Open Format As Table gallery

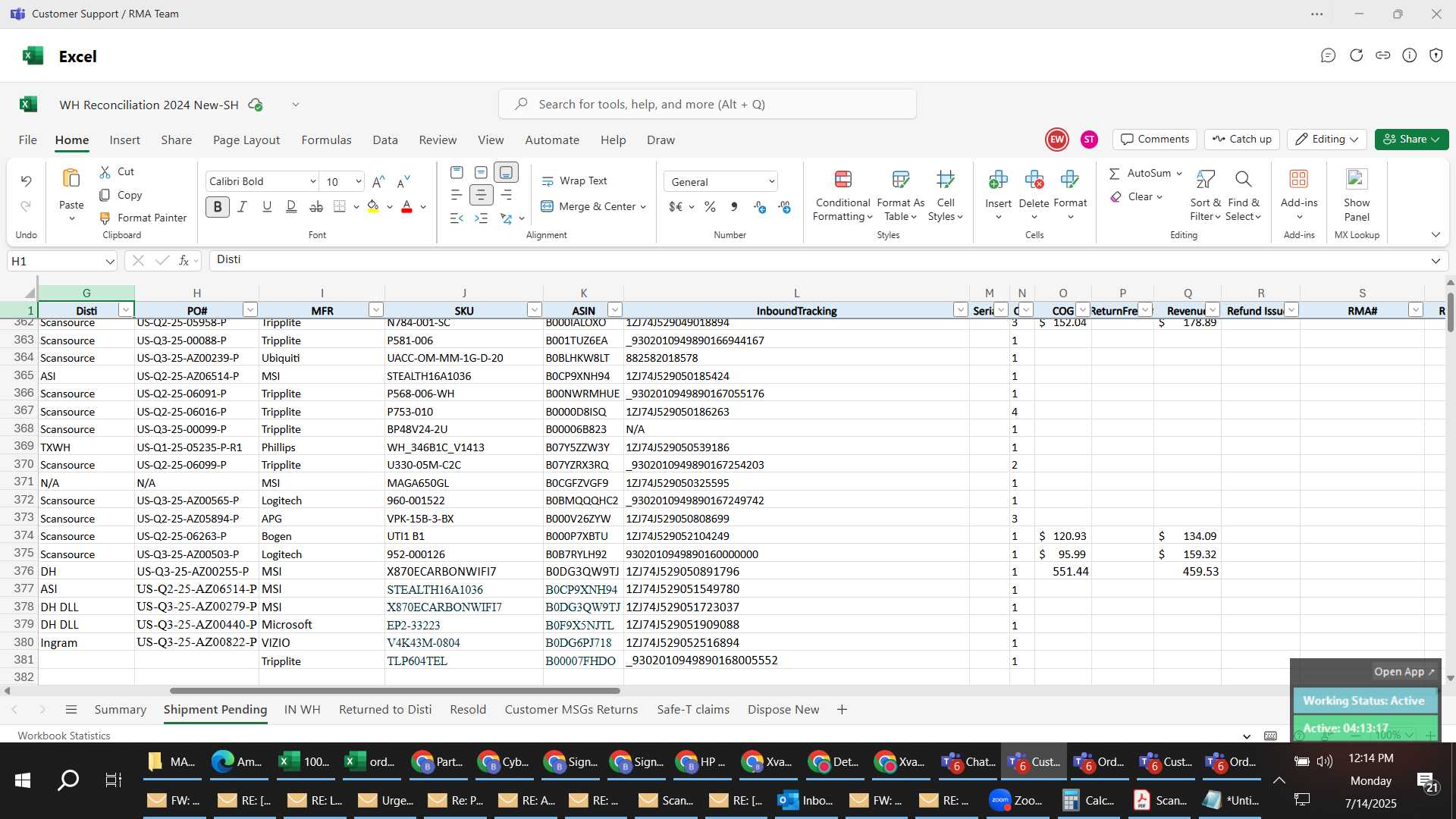point(900,195)
